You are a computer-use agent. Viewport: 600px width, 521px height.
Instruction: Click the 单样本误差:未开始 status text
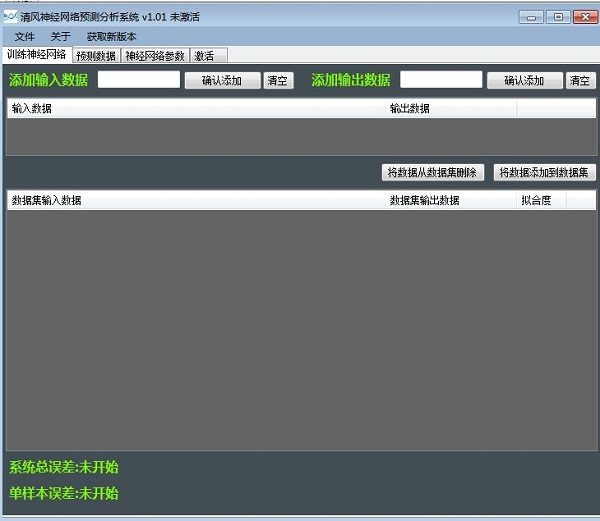click(64, 493)
